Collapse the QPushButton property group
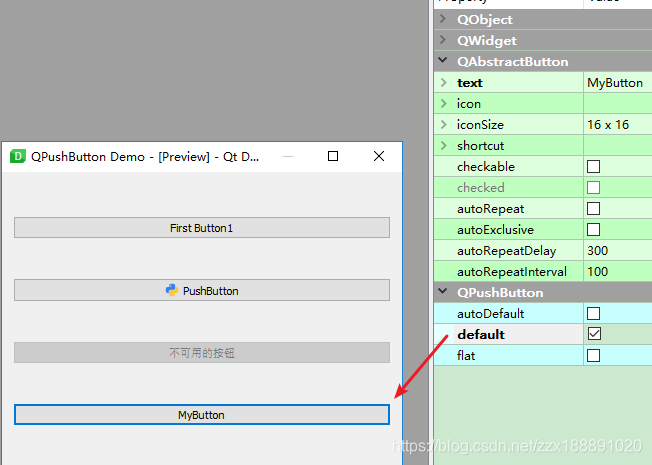652x465 pixels. coord(443,292)
